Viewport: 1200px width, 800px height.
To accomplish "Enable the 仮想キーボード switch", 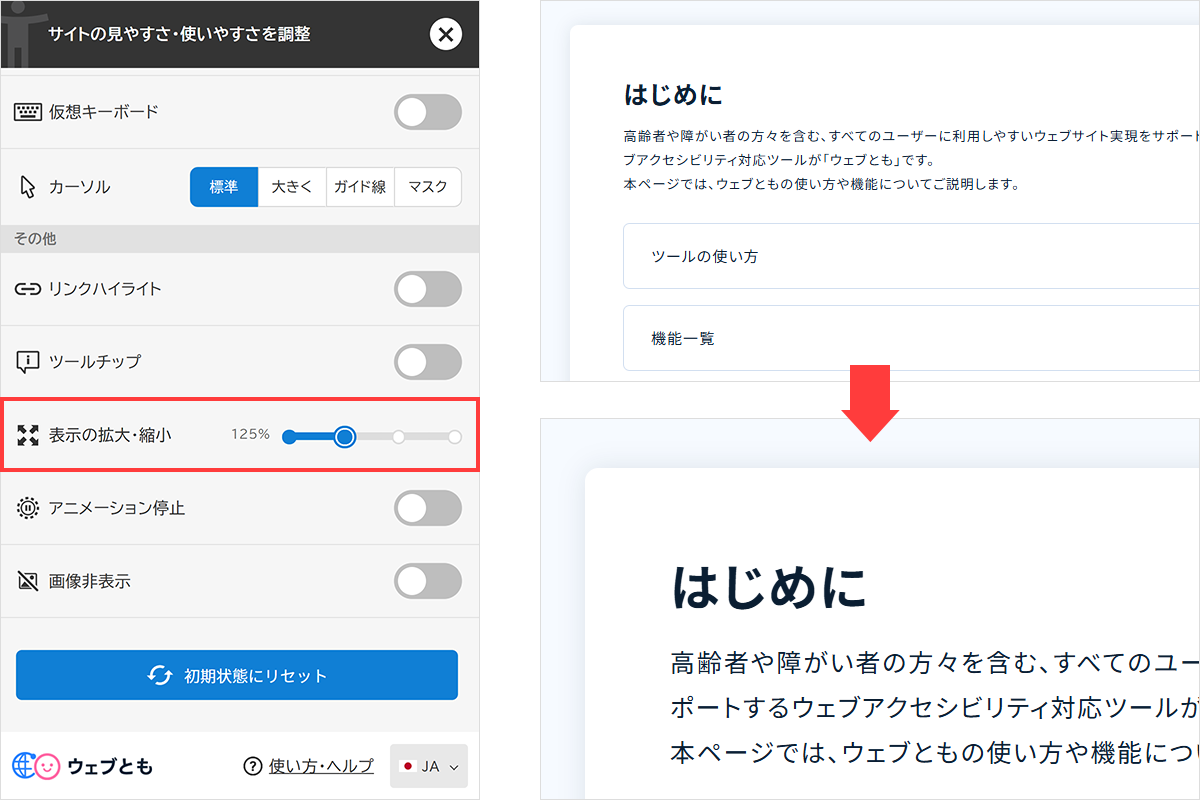I will pyautogui.click(x=428, y=111).
